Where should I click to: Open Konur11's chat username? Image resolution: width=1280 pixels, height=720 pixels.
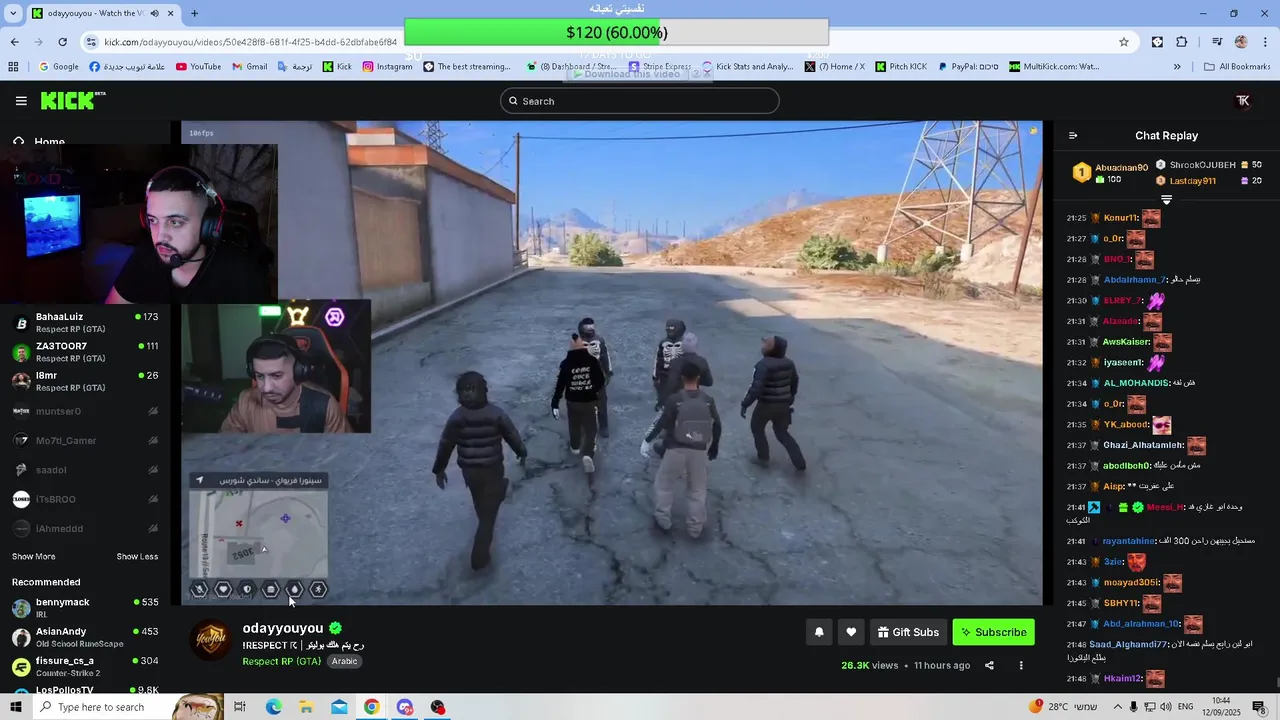[x=1120, y=218]
